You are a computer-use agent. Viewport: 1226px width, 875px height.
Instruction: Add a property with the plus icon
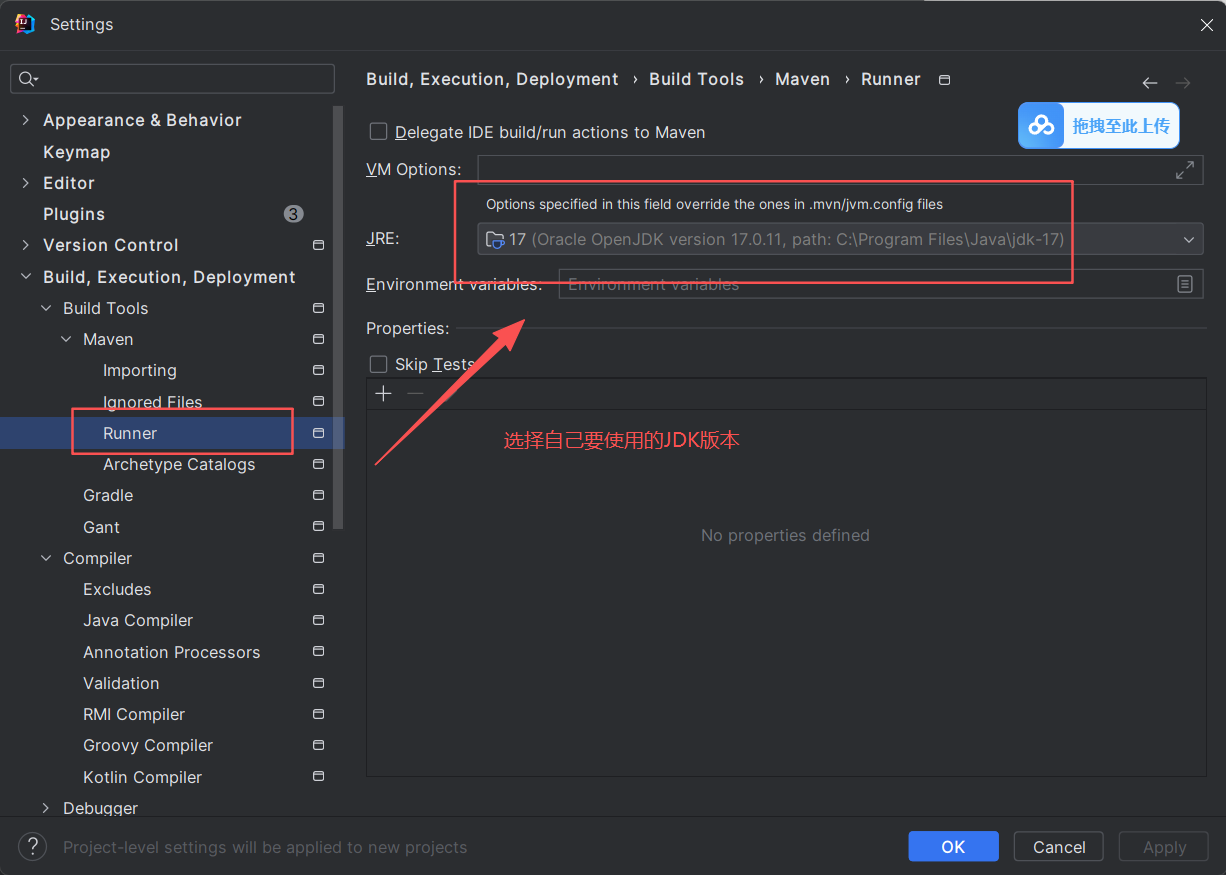pyautogui.click(x=383, y=394)
